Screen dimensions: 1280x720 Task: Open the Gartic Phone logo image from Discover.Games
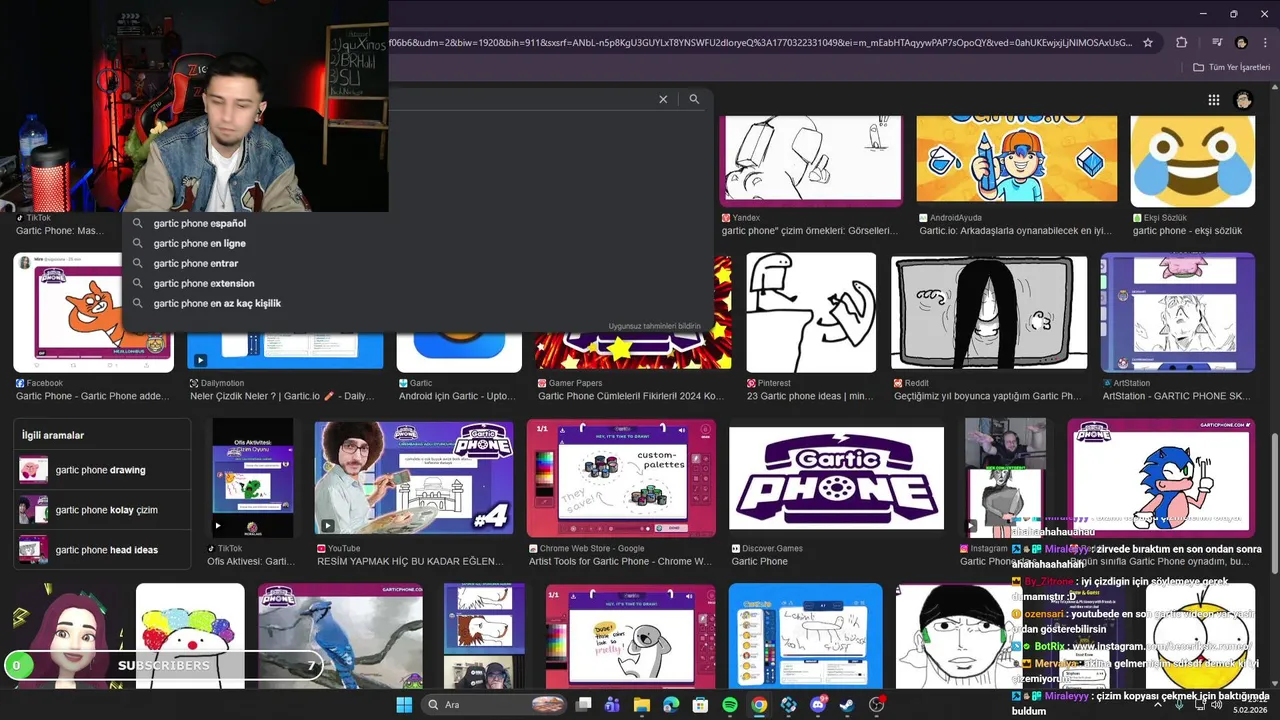836,478
